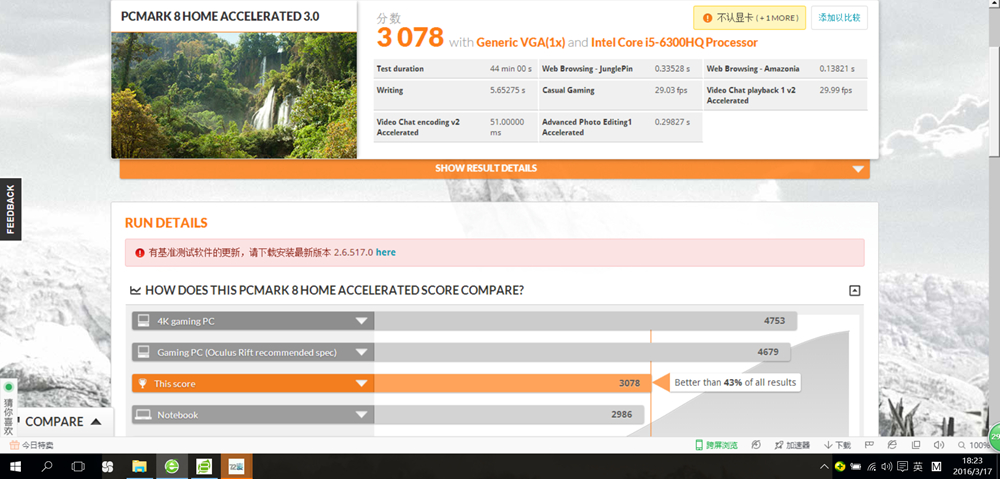Click the 猜你喜欢 side widget

8,408
